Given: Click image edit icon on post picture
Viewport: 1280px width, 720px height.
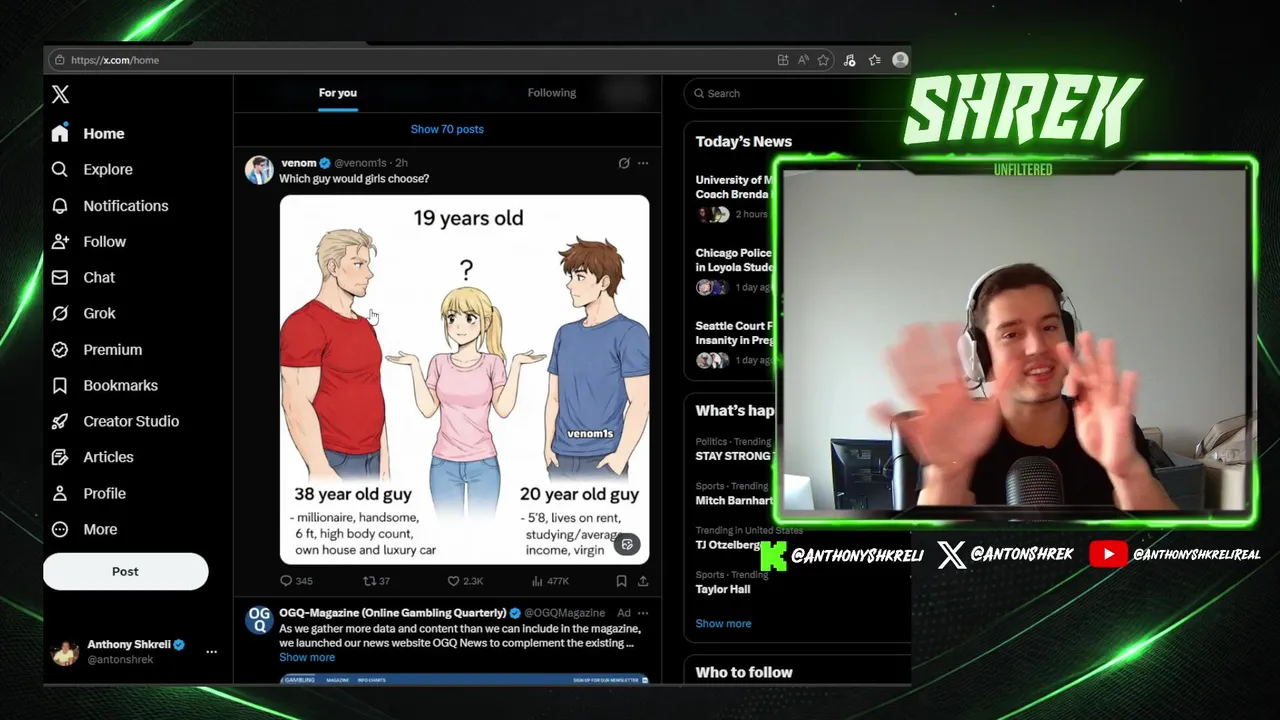Looking at the screenshot, I should point(627,545).
